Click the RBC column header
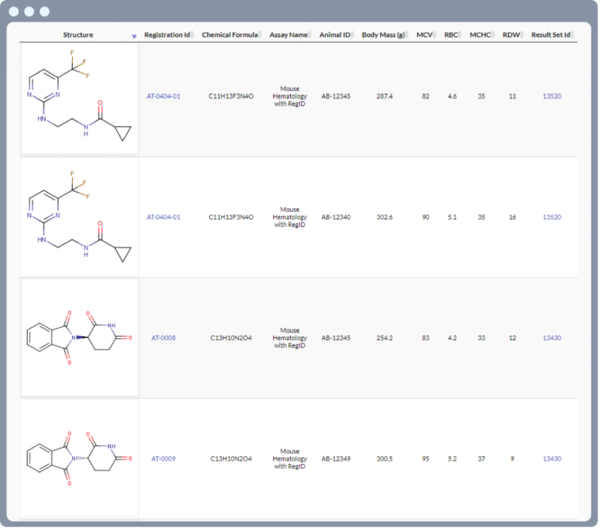The height and width of the screenshot is (528, 600). [x=451, y=35]
